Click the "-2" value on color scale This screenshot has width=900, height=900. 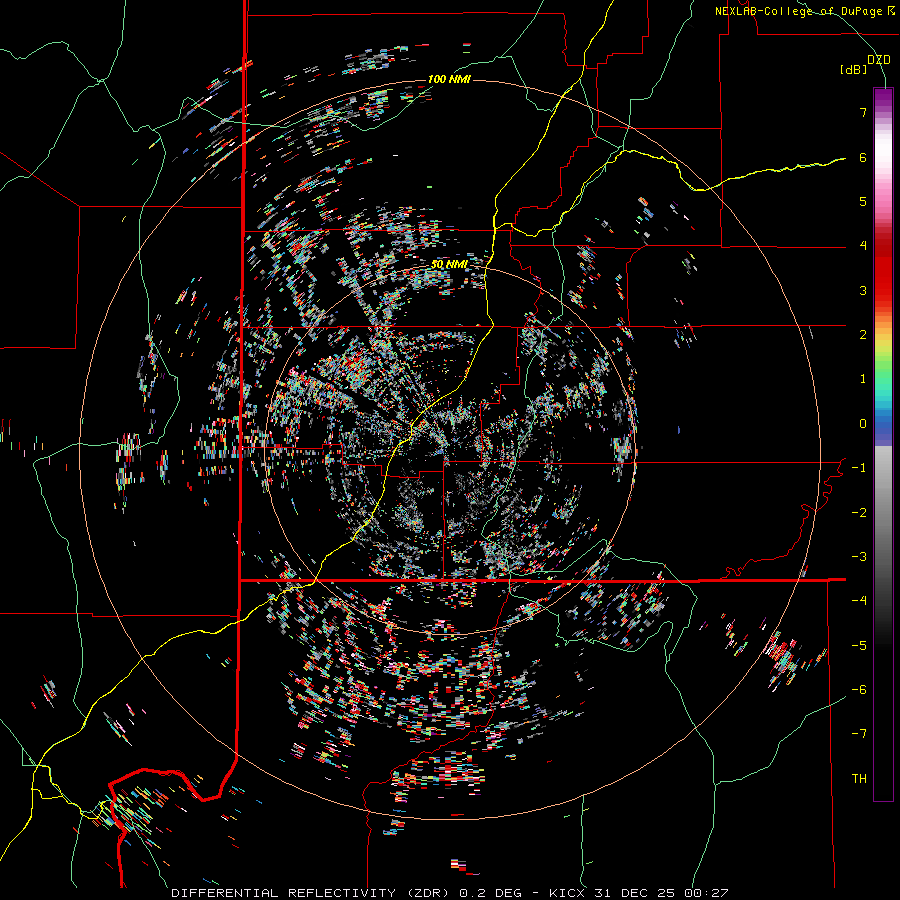[x=859, y=513]
